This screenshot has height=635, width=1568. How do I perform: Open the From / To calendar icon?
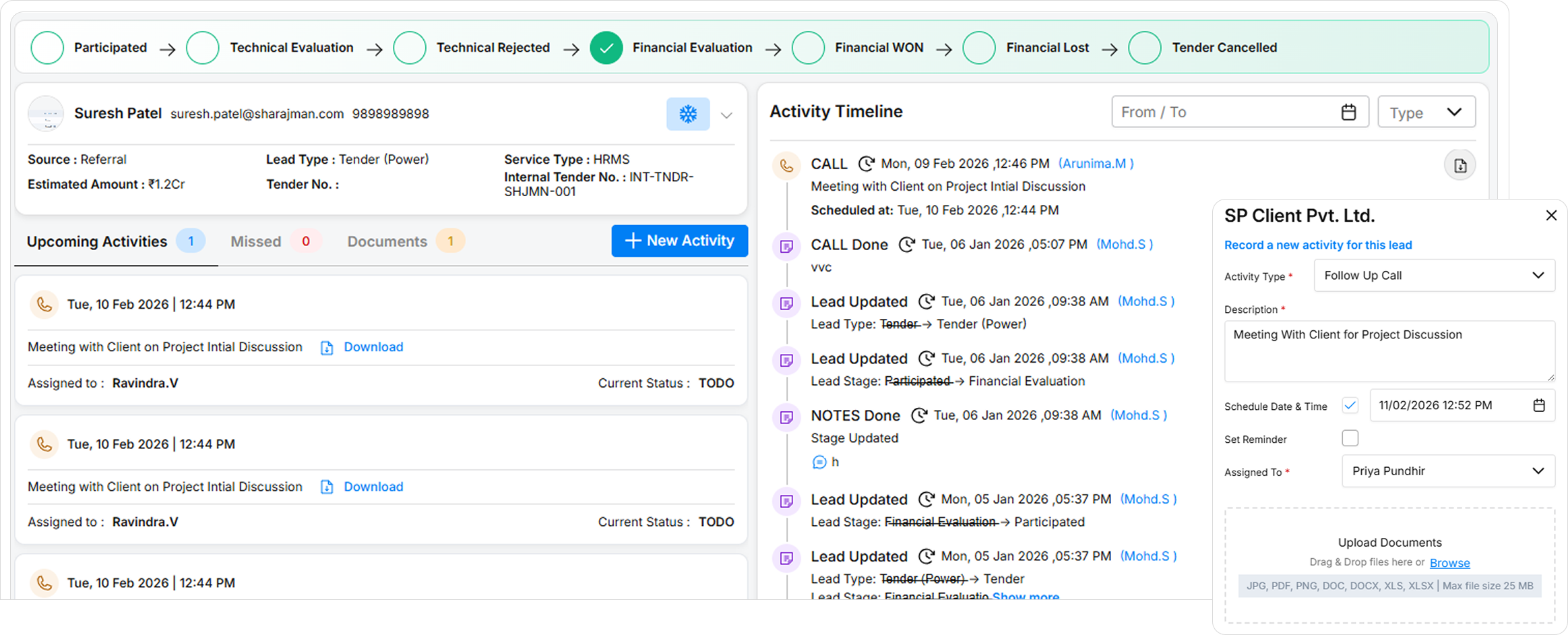(1348, 112)
